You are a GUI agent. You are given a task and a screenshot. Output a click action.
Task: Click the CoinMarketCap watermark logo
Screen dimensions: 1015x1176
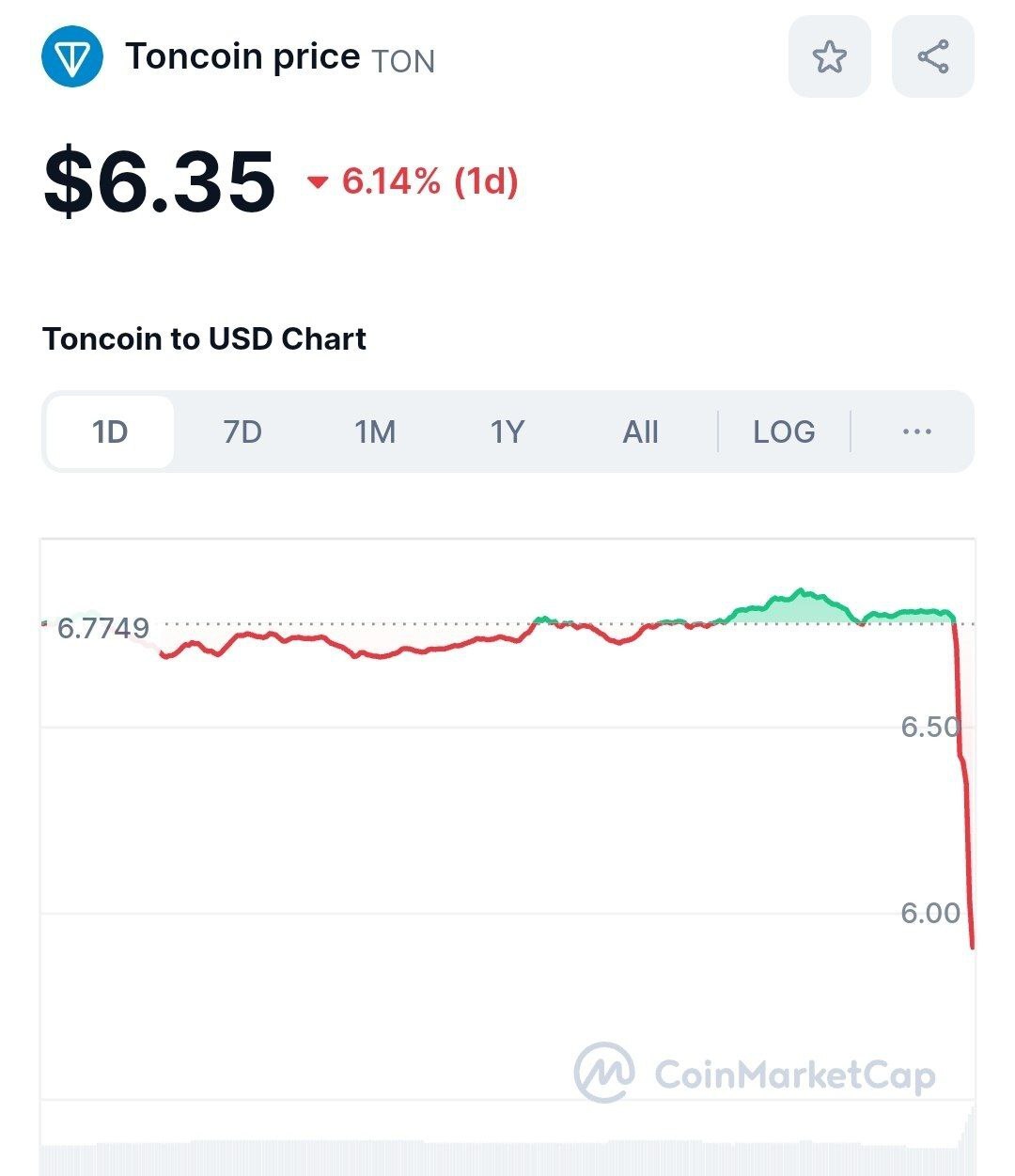604,1073
